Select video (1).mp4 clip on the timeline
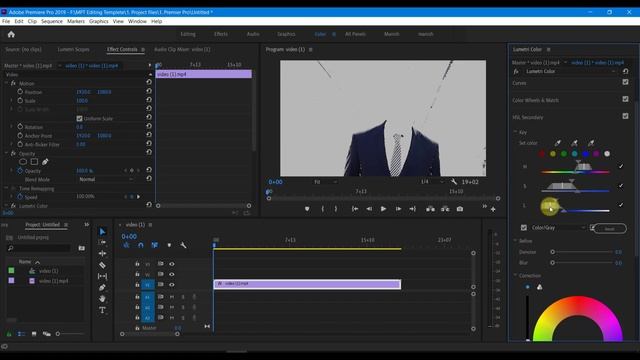Viewport: 640px width, 360px height. coord(307,284)
